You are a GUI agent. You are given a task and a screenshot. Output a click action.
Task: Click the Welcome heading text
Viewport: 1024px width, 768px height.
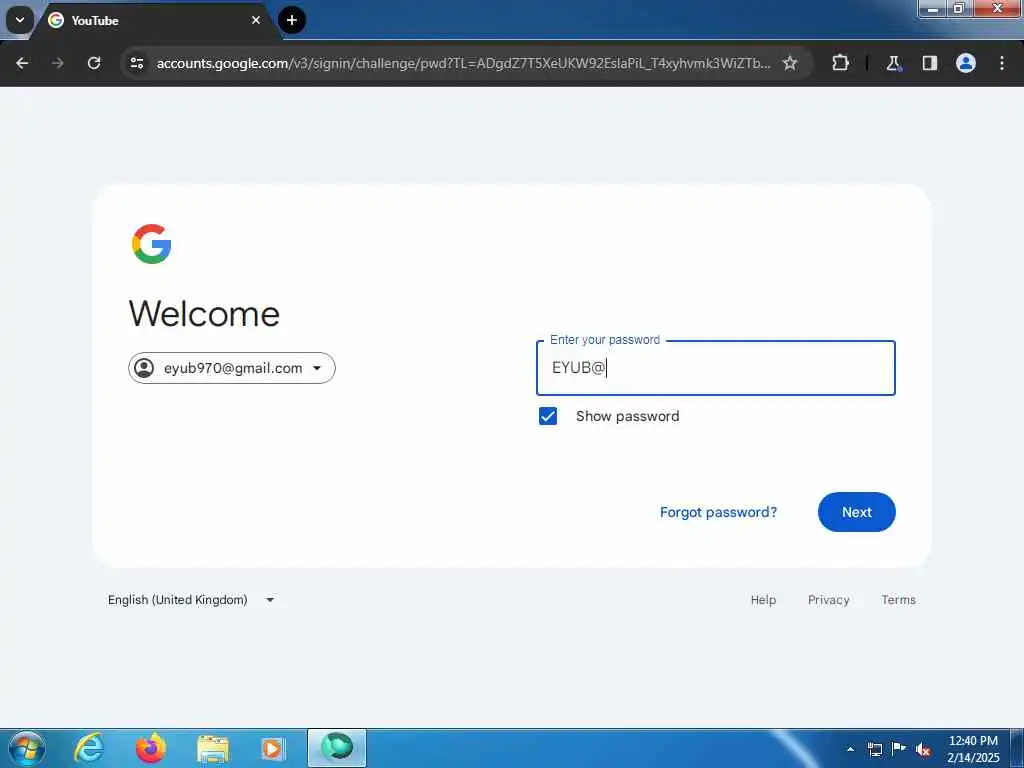tap(204, 314)
